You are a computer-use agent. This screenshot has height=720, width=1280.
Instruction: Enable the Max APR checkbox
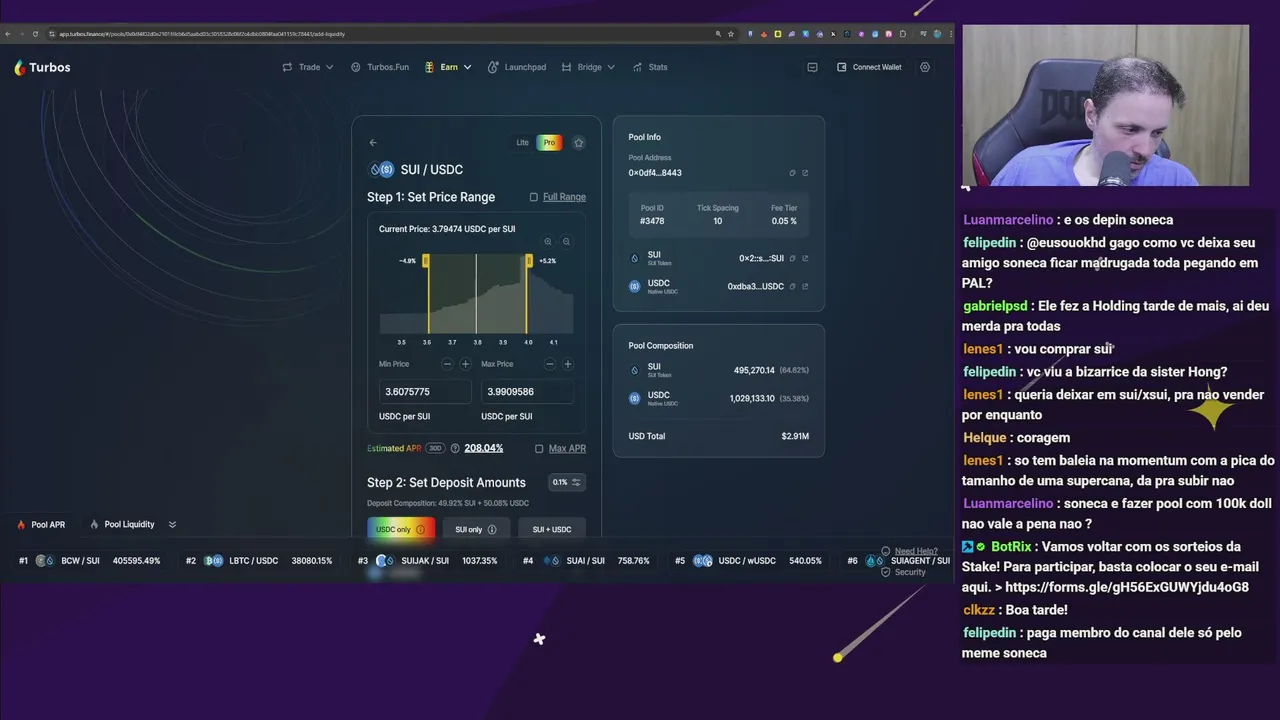(539, 448)
